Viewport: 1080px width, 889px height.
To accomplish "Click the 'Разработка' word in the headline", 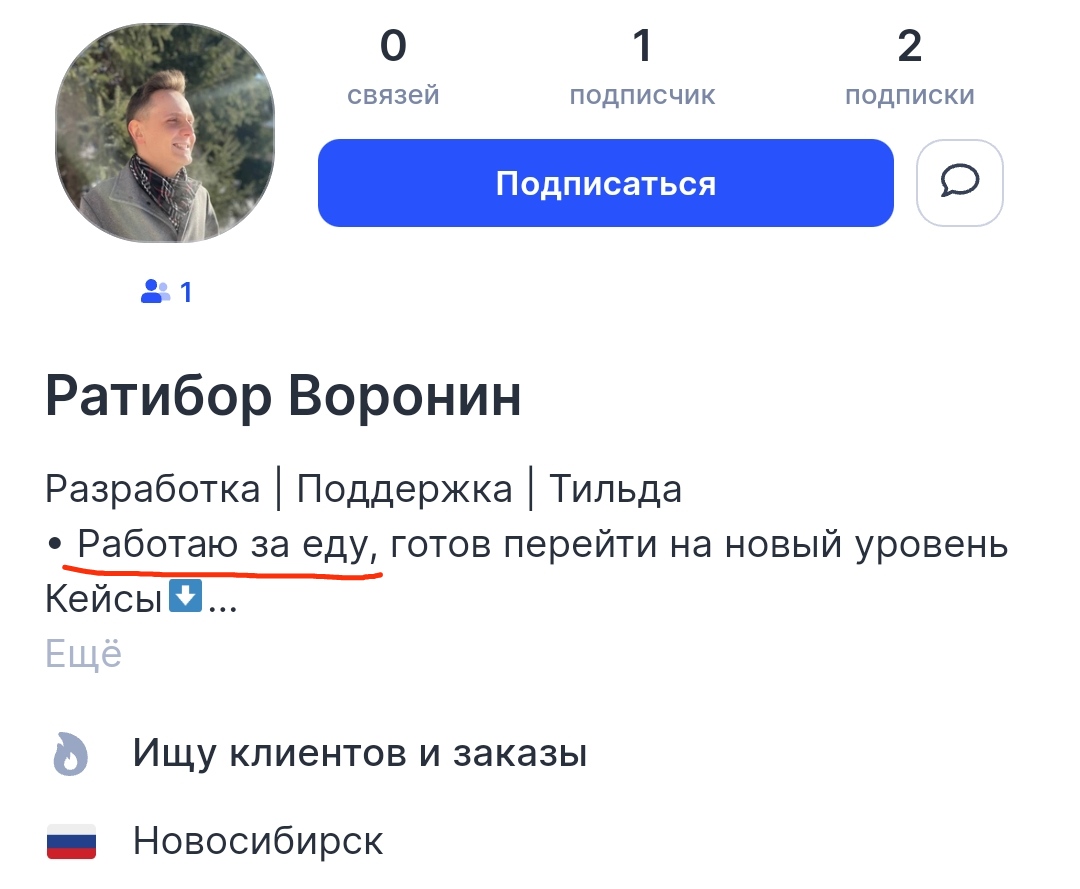I will 153,490.
